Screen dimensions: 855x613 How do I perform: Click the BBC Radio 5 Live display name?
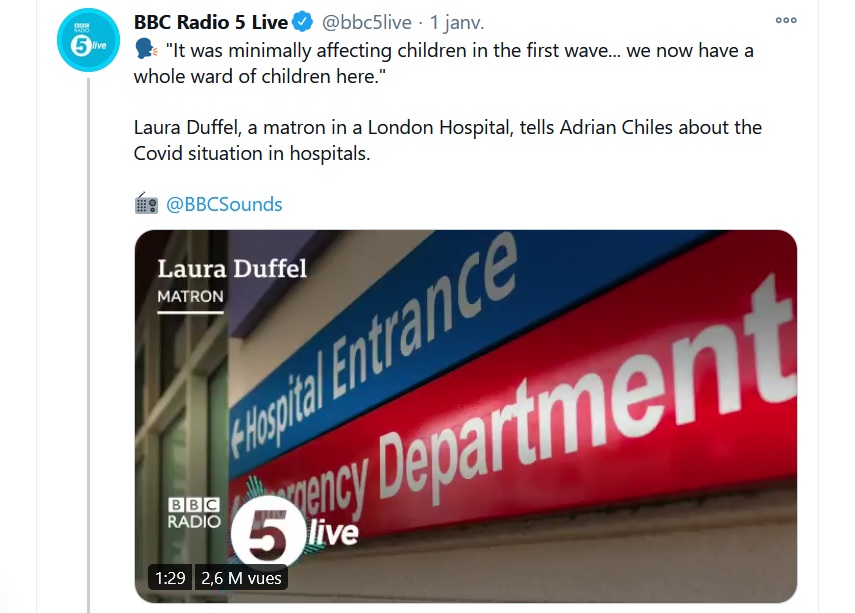click(210, 22)
